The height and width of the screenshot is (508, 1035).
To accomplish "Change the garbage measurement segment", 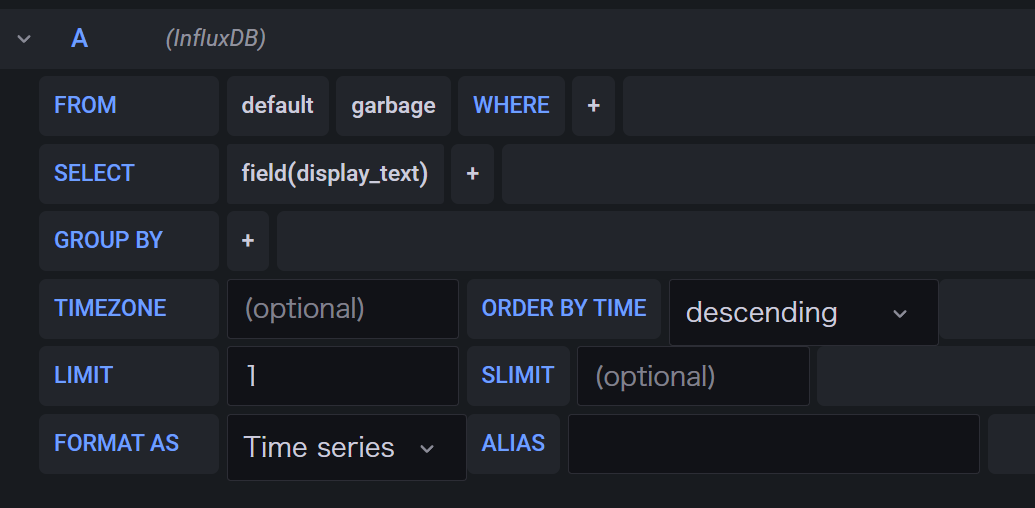I will (x=393, y=106).
